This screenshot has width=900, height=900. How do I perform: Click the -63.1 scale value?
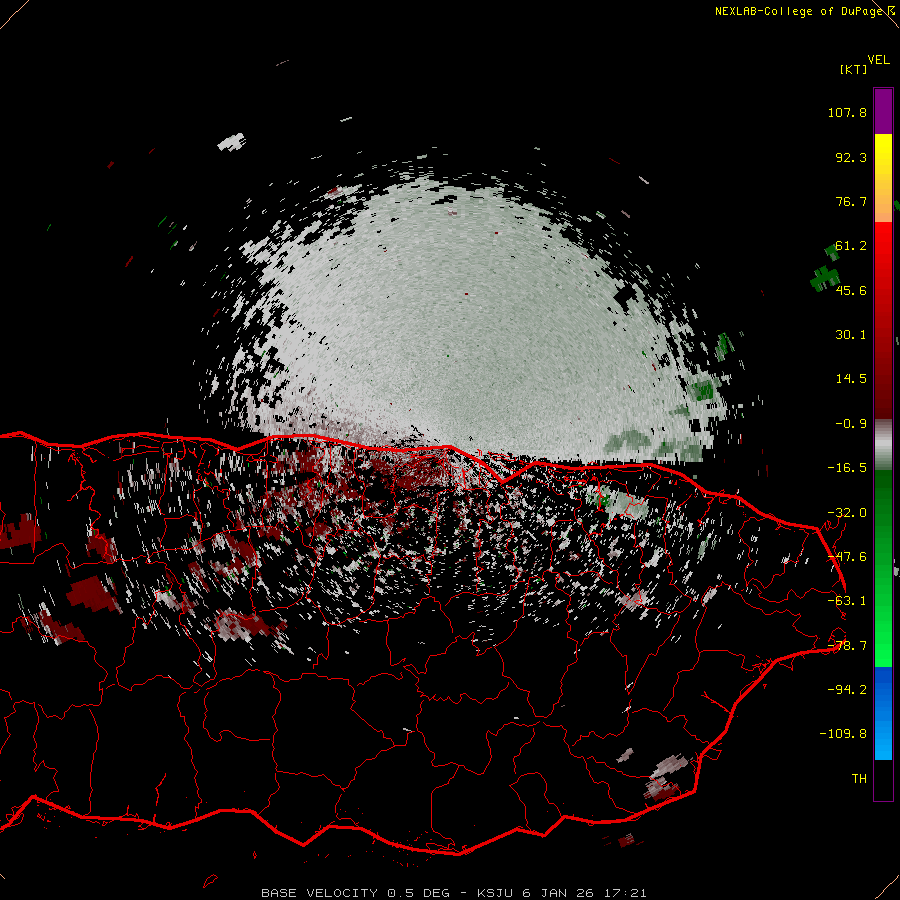click(847, 601)
